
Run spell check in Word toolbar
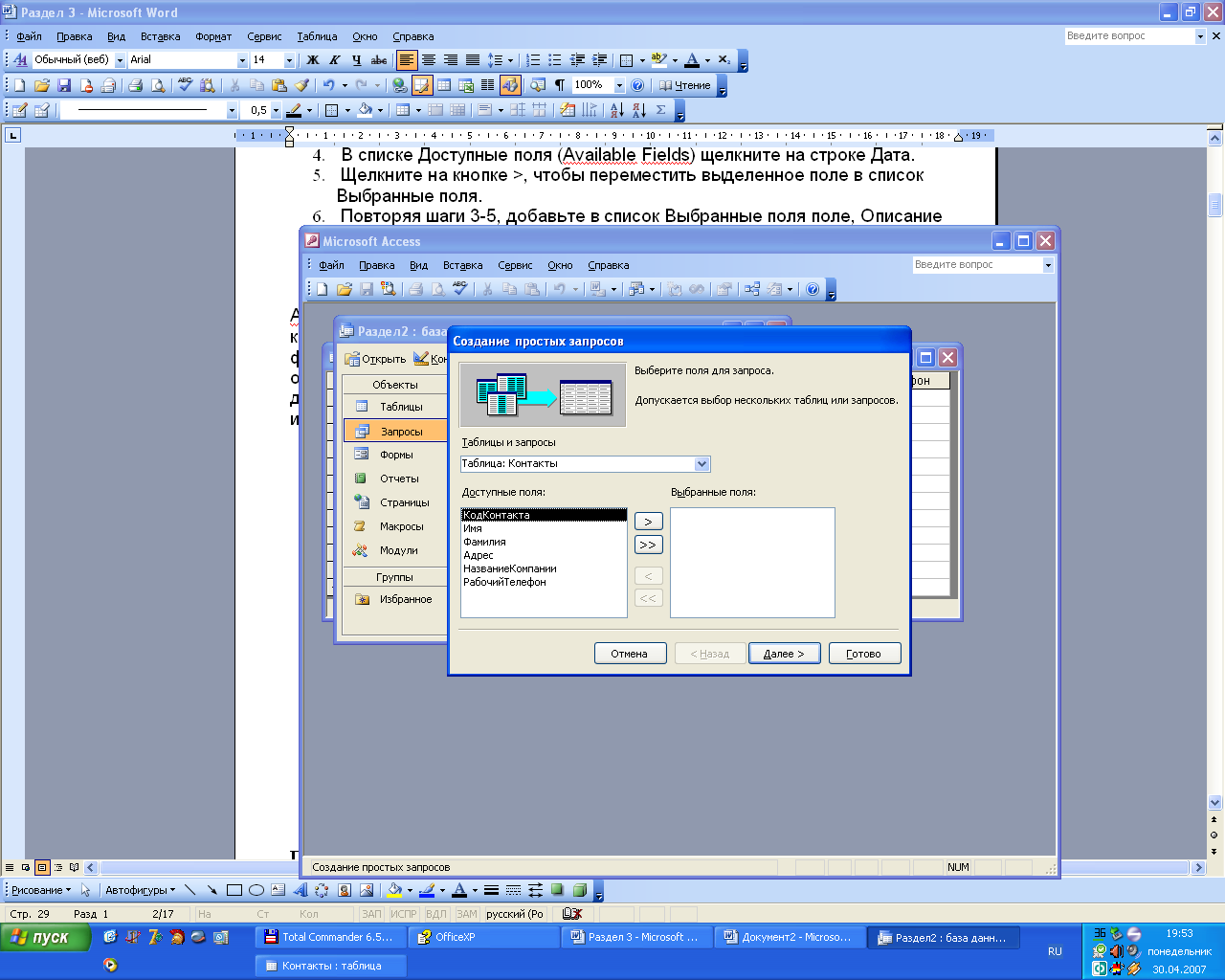coord(186,85)
